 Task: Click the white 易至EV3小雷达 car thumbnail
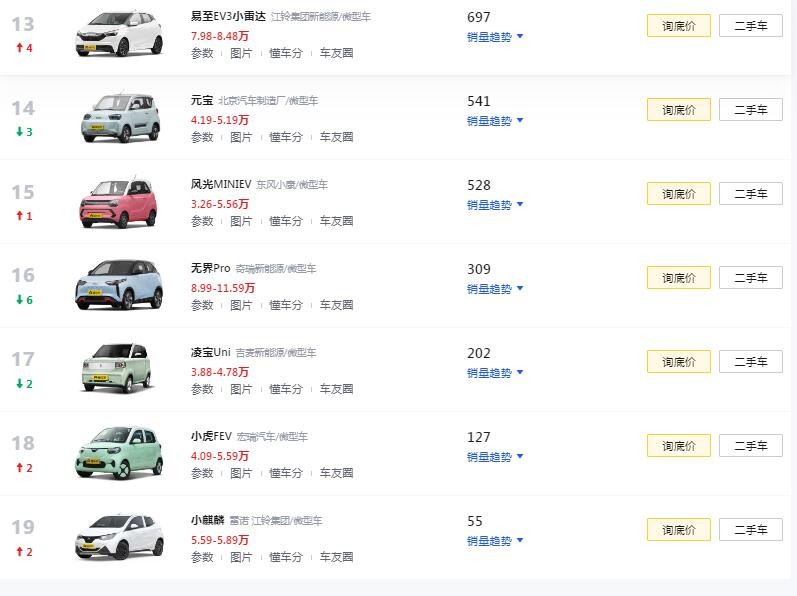tap(118, 34)
